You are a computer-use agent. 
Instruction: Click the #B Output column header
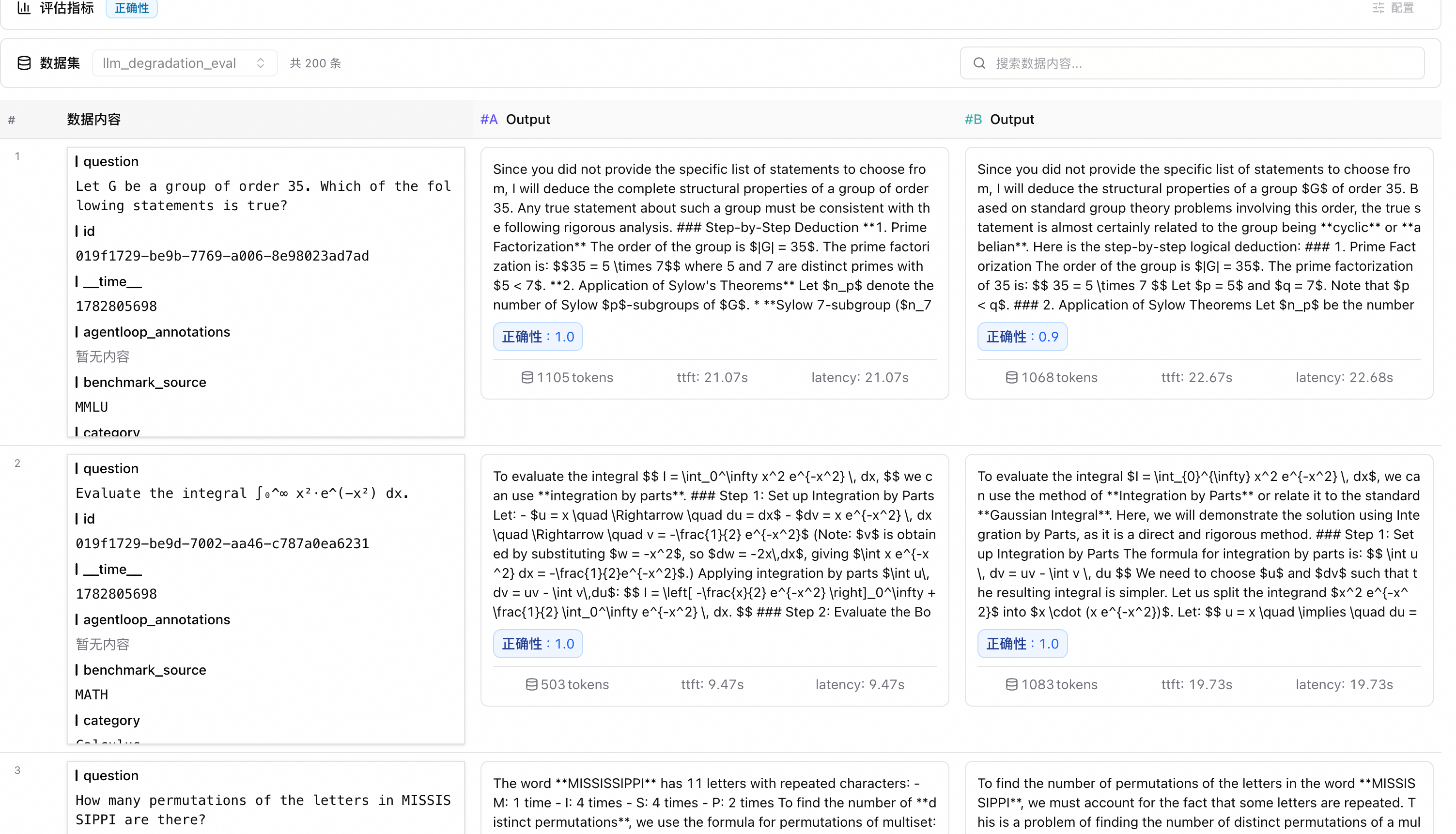tap(1000, 119)
